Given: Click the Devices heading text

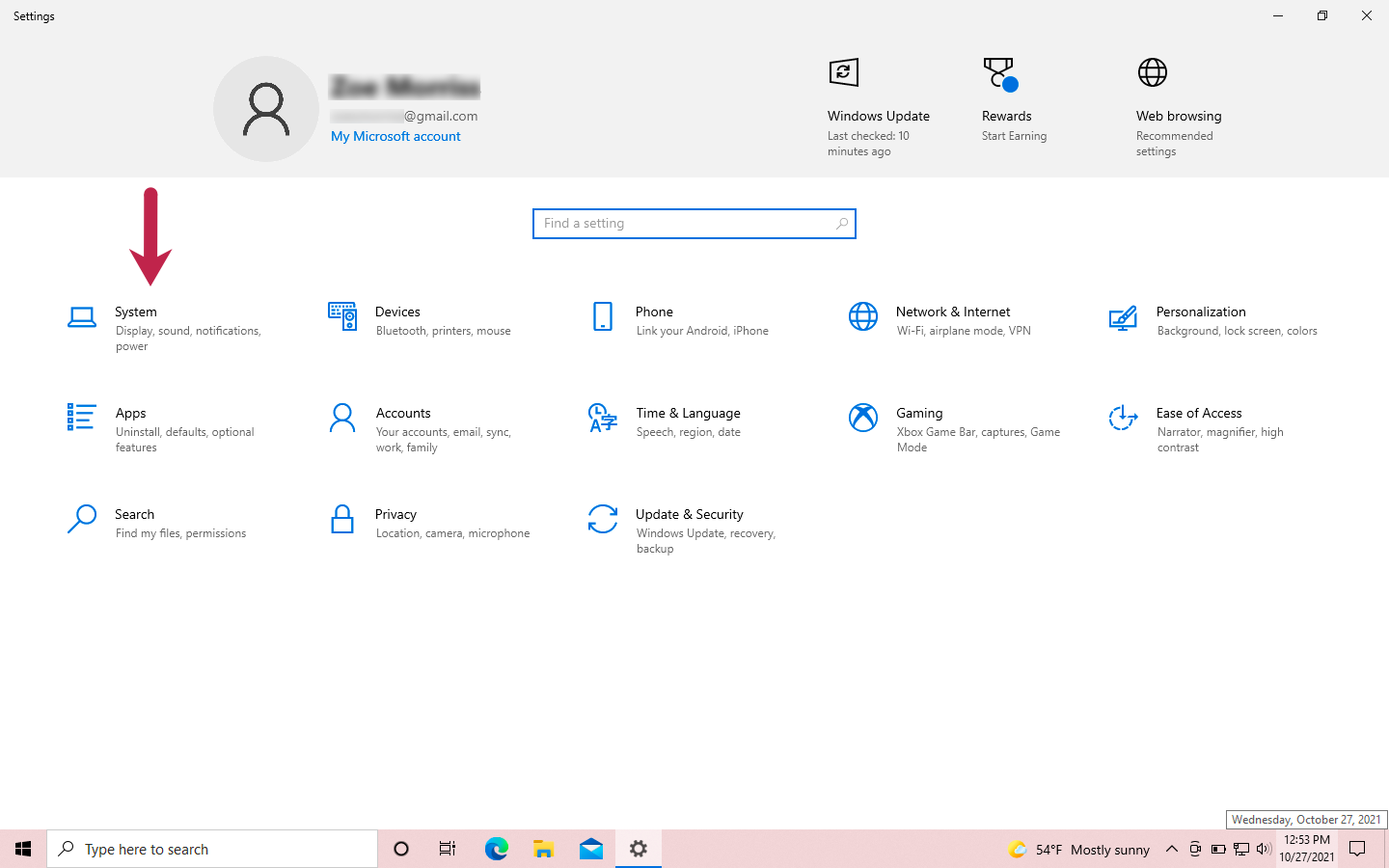Looking at the screenshot, I should [397, 312].
